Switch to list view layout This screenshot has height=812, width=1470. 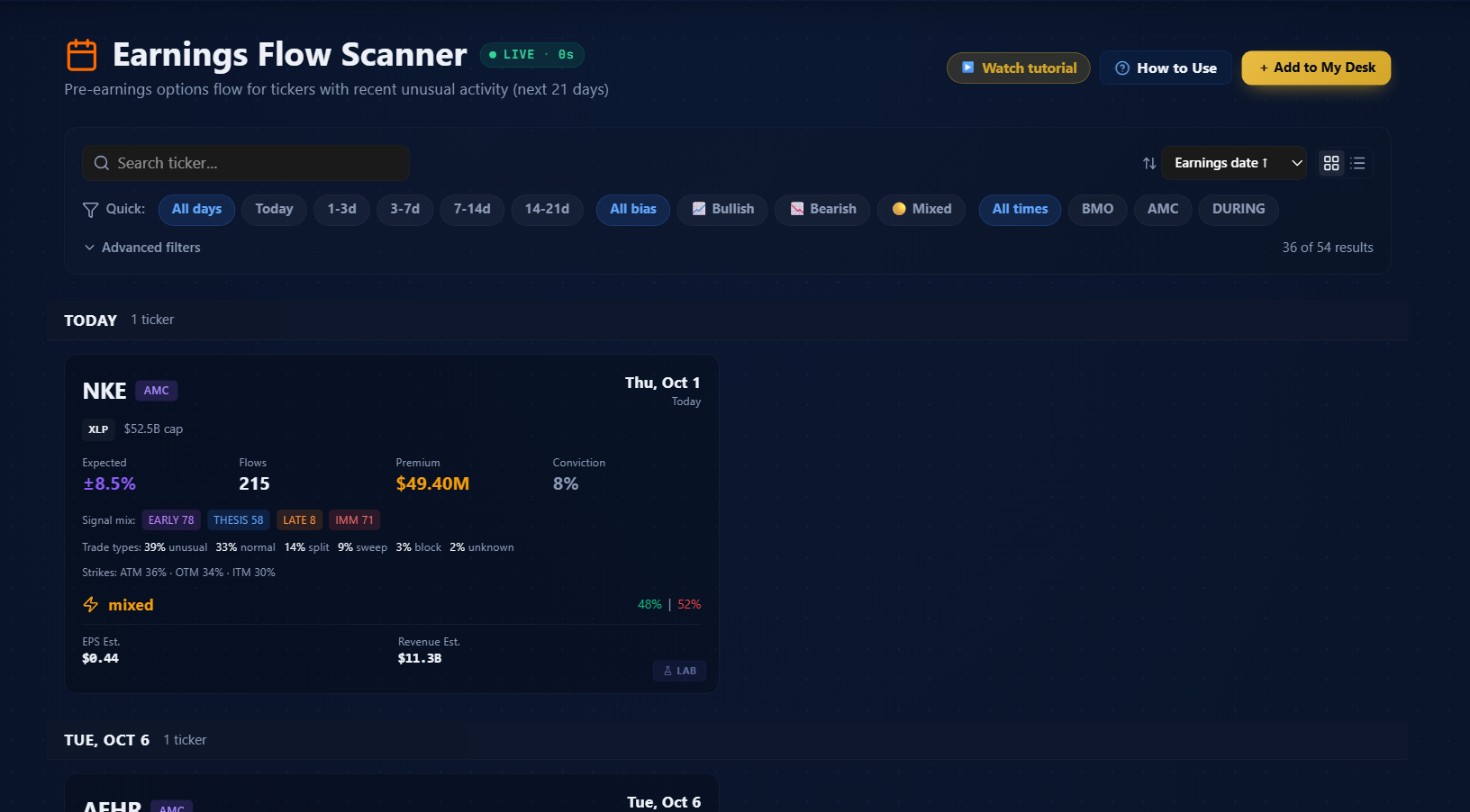(1358, 163)
